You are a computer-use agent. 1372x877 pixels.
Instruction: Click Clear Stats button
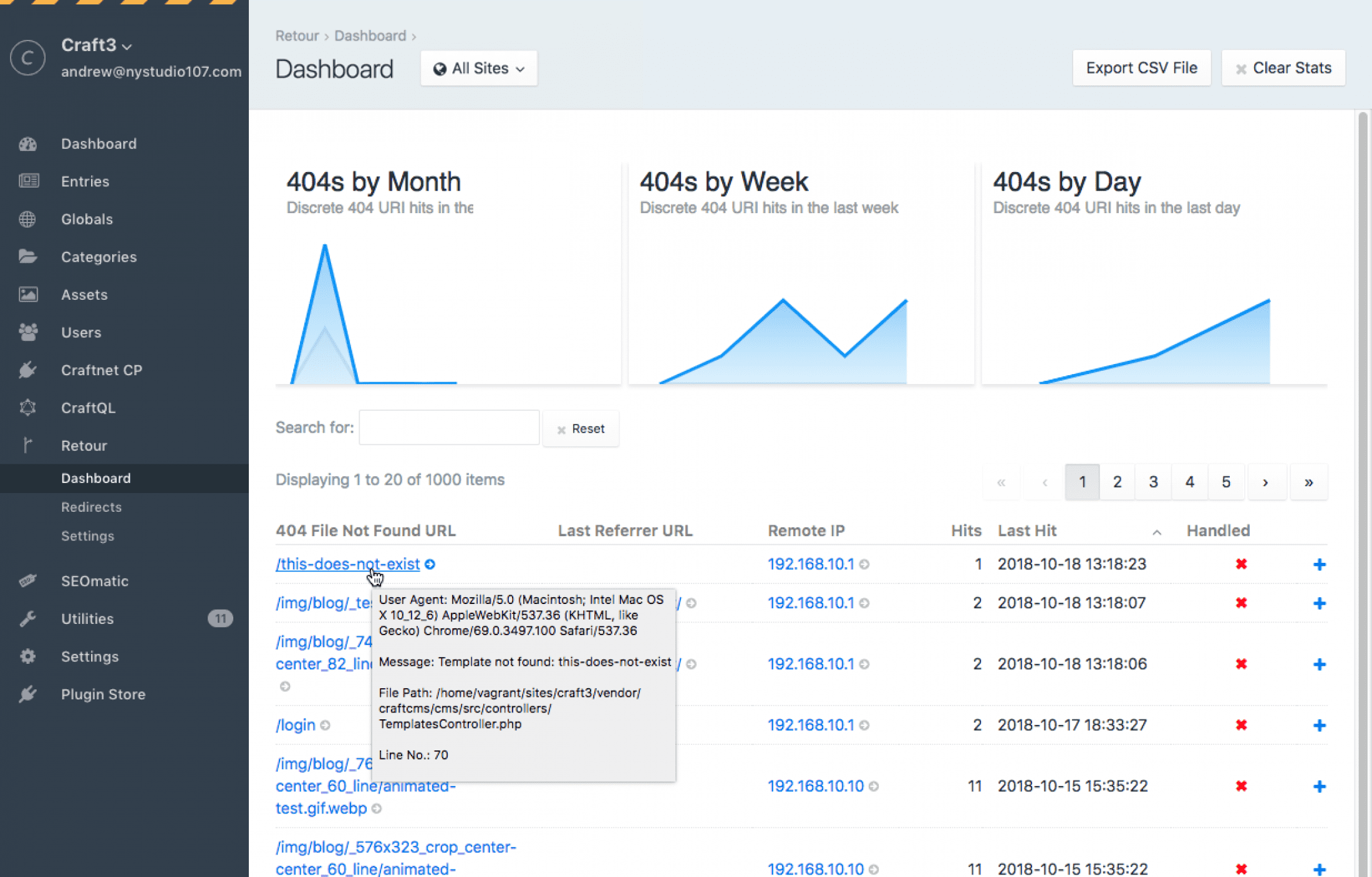click(1283, 68)
